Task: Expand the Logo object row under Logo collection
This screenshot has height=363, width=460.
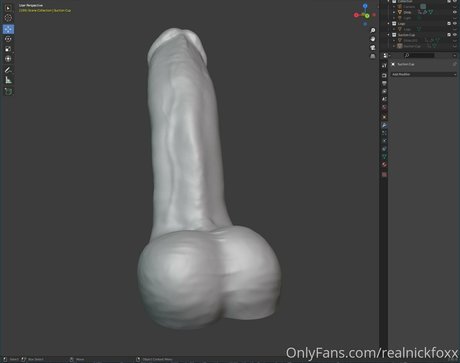Action: [394, 29]
